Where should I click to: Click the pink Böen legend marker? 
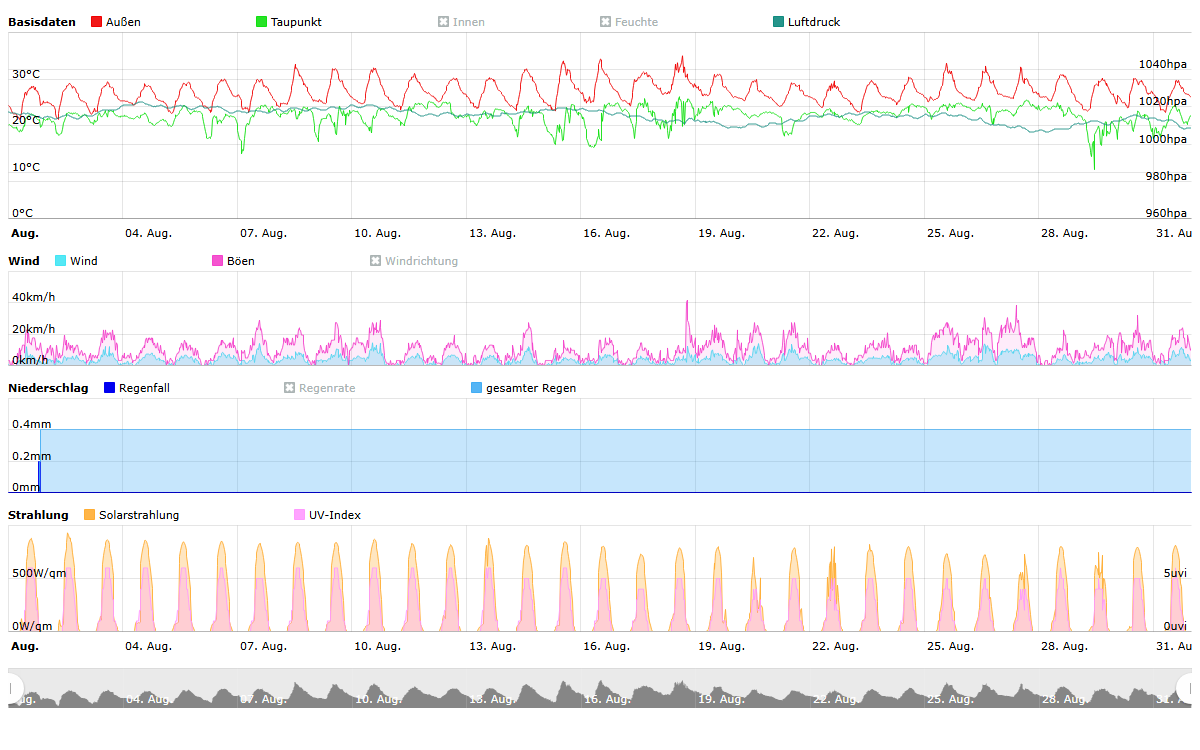pyautogui.click(x=217, y=261)
